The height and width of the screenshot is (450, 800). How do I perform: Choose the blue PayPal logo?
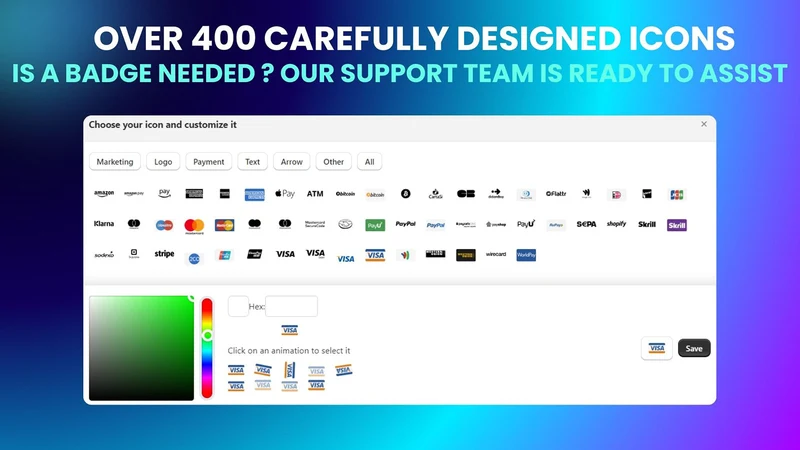point(435,224)
